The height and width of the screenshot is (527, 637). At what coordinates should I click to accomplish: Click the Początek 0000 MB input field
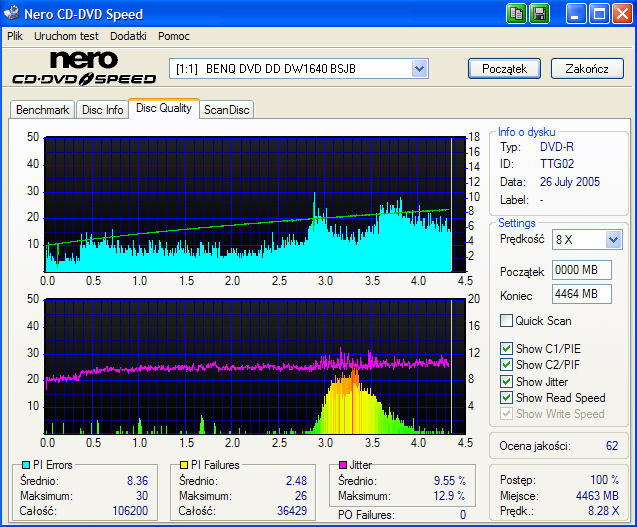click(582, 270)
